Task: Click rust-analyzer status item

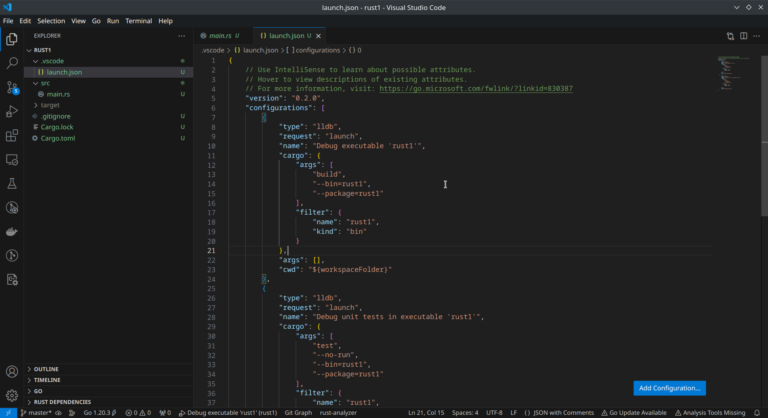Action: tap(338, 413)
